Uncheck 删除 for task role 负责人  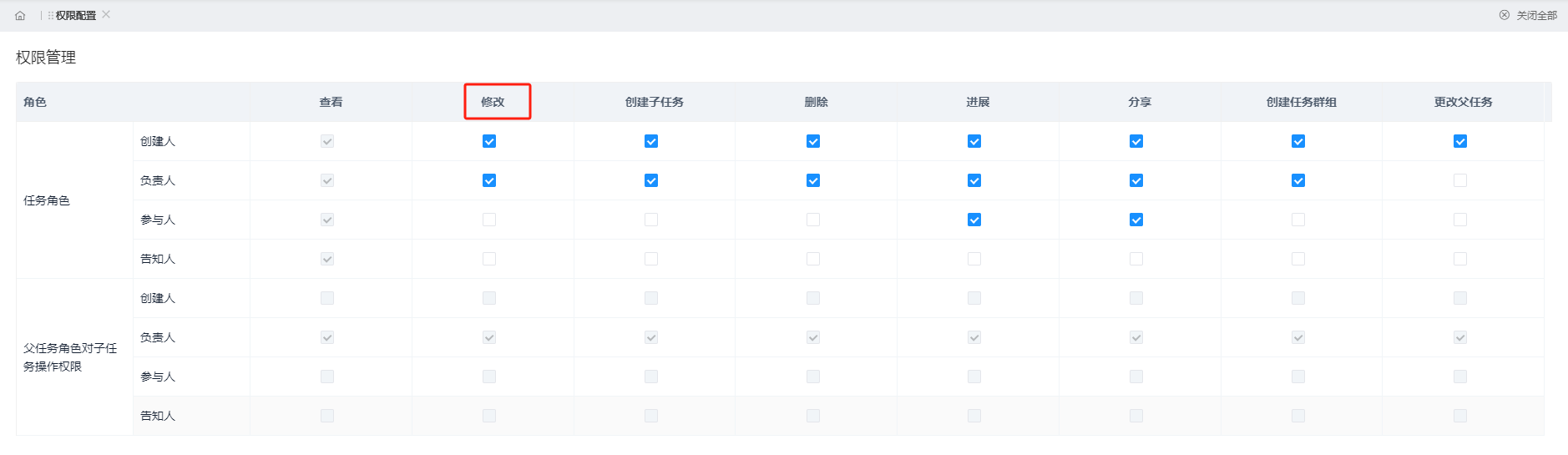click(x=813, y=180)
